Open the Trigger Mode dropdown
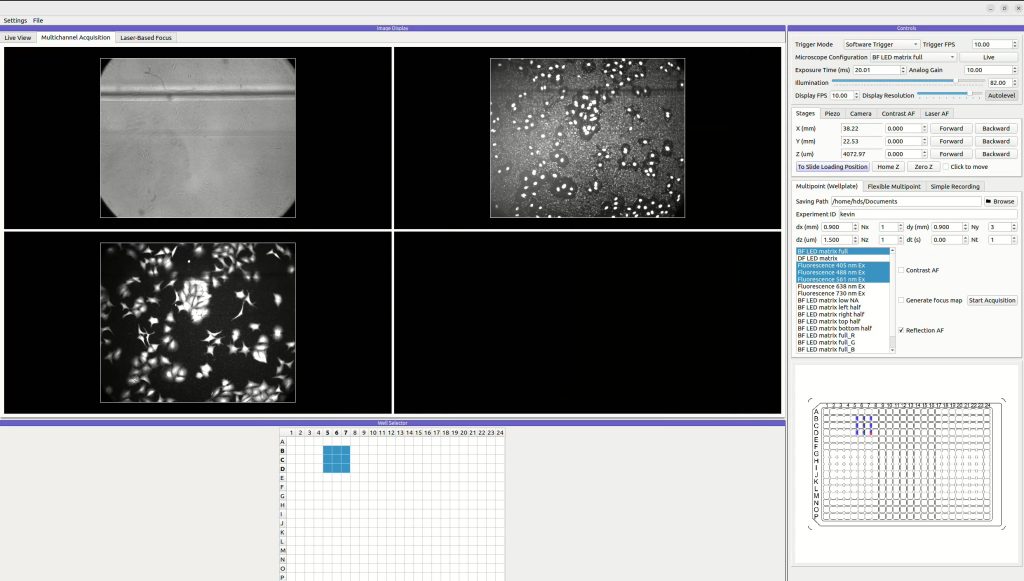 (880, 44)
